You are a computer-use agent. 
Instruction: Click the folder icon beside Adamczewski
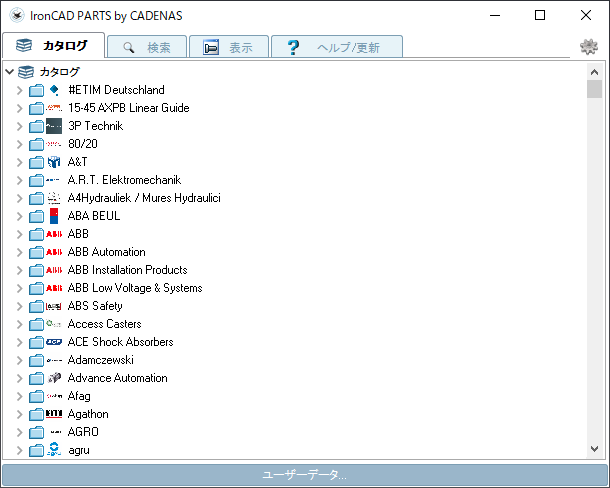[36, 360]
